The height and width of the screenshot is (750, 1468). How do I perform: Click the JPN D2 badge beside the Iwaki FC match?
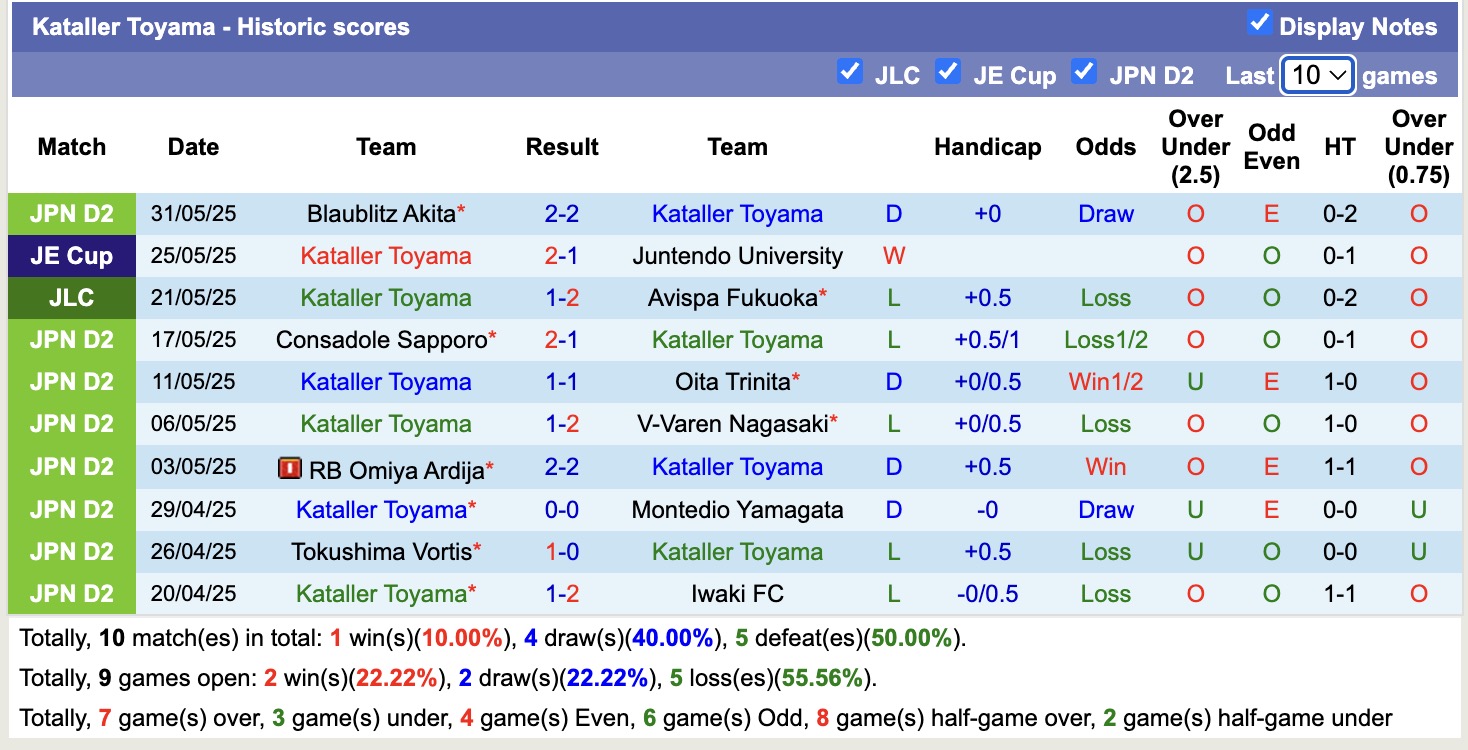click(71, 593)
